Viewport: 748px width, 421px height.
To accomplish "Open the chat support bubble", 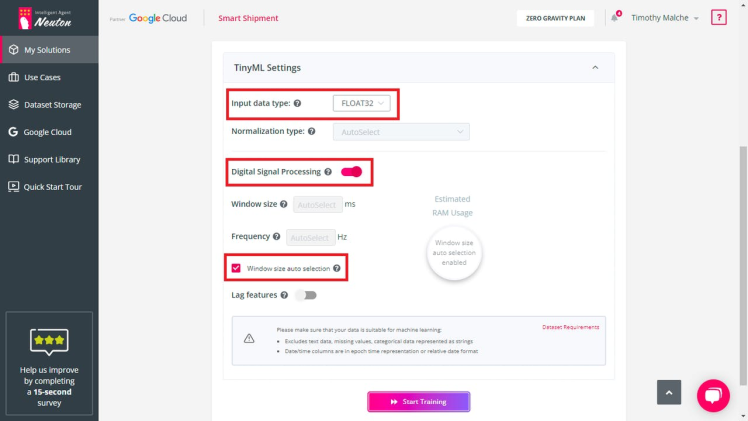I will 713,395.
